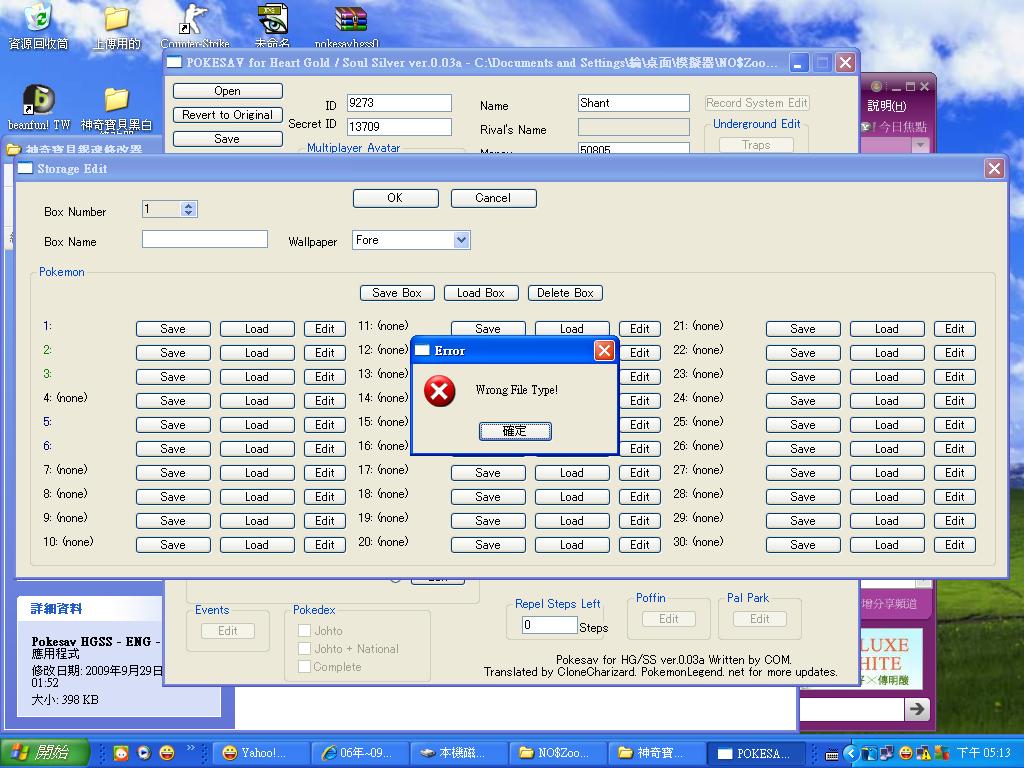
Task: Switch to 06年~09 Internet Explorer taskbar item
Action: tap(360, 753)
